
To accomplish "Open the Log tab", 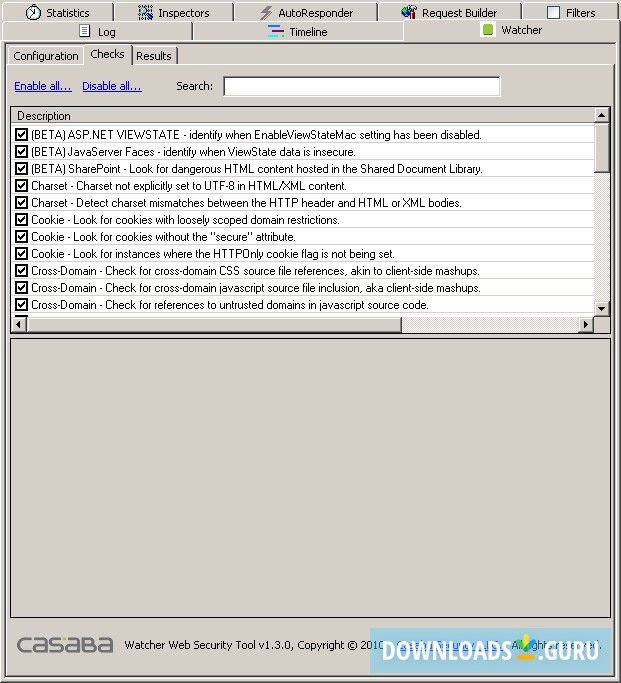I will tap(98, 31).
